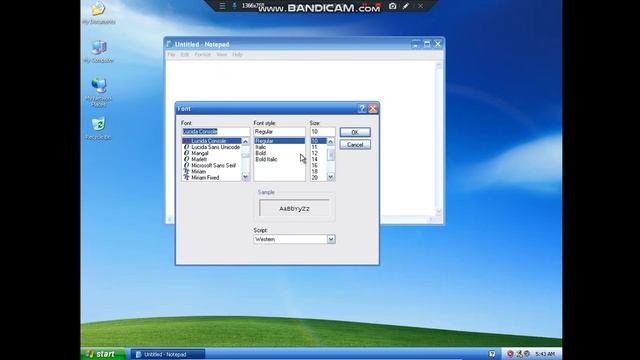
Task: Click the size list scrollbar thumb
Action: coord(331,154)
